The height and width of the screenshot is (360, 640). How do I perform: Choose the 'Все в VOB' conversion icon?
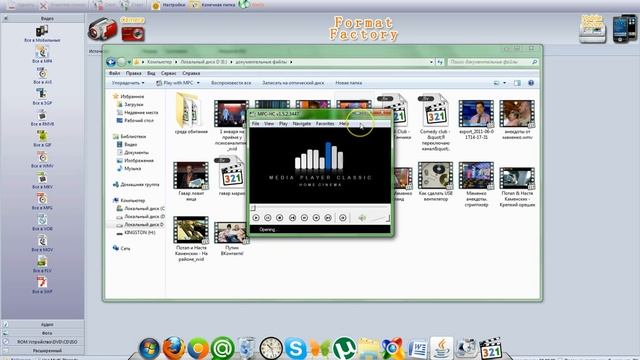click(42, 220)
